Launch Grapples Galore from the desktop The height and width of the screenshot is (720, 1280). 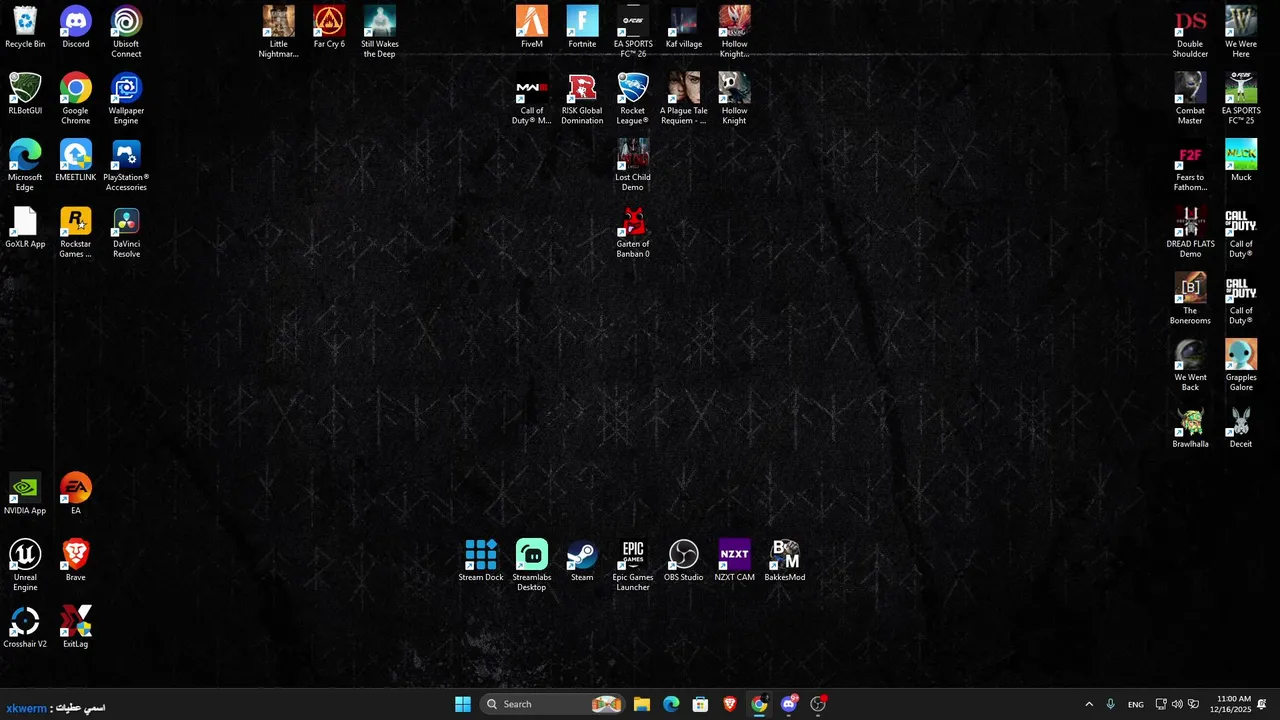point(1241,366)
